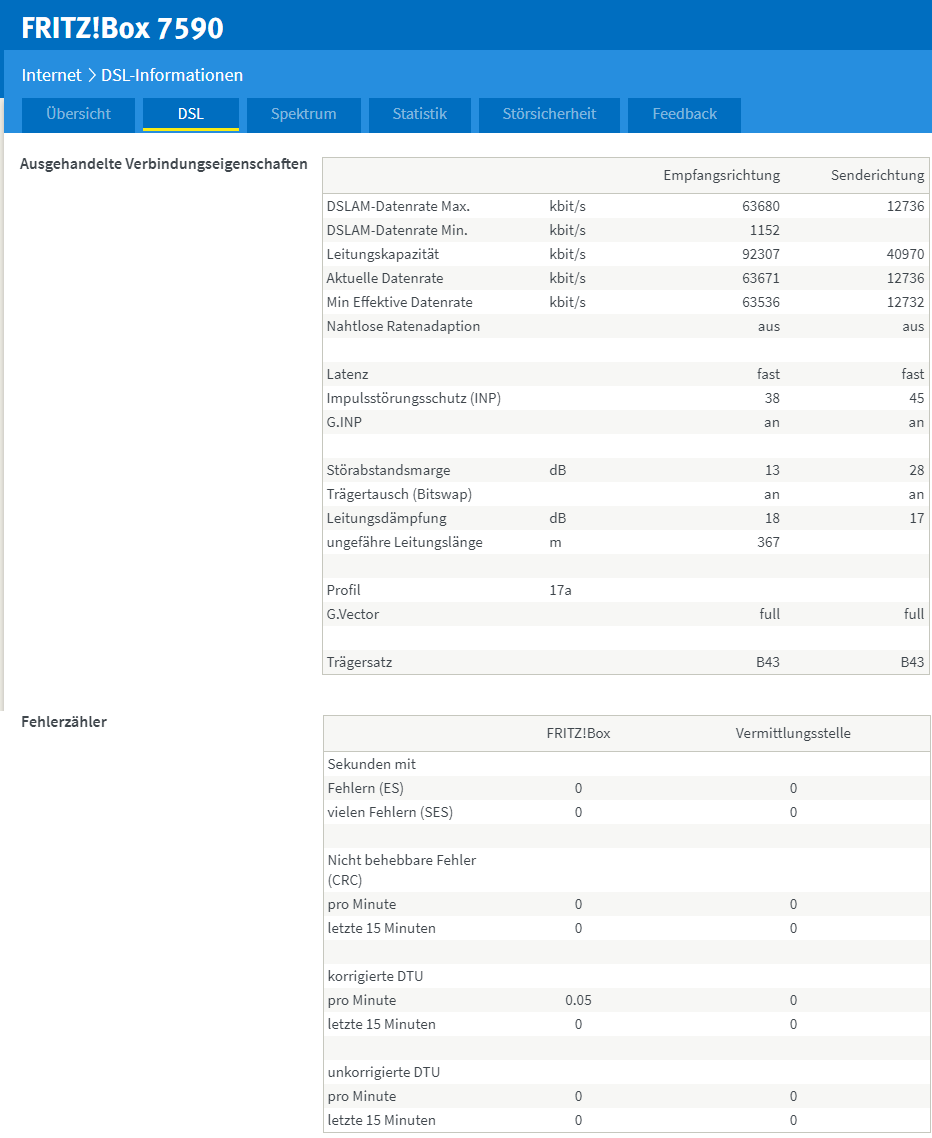Click the Ausgehandelte Verbindungseigenschaften heading
The height and width of the screenshot is (1138, 932).
coord(163,164)
